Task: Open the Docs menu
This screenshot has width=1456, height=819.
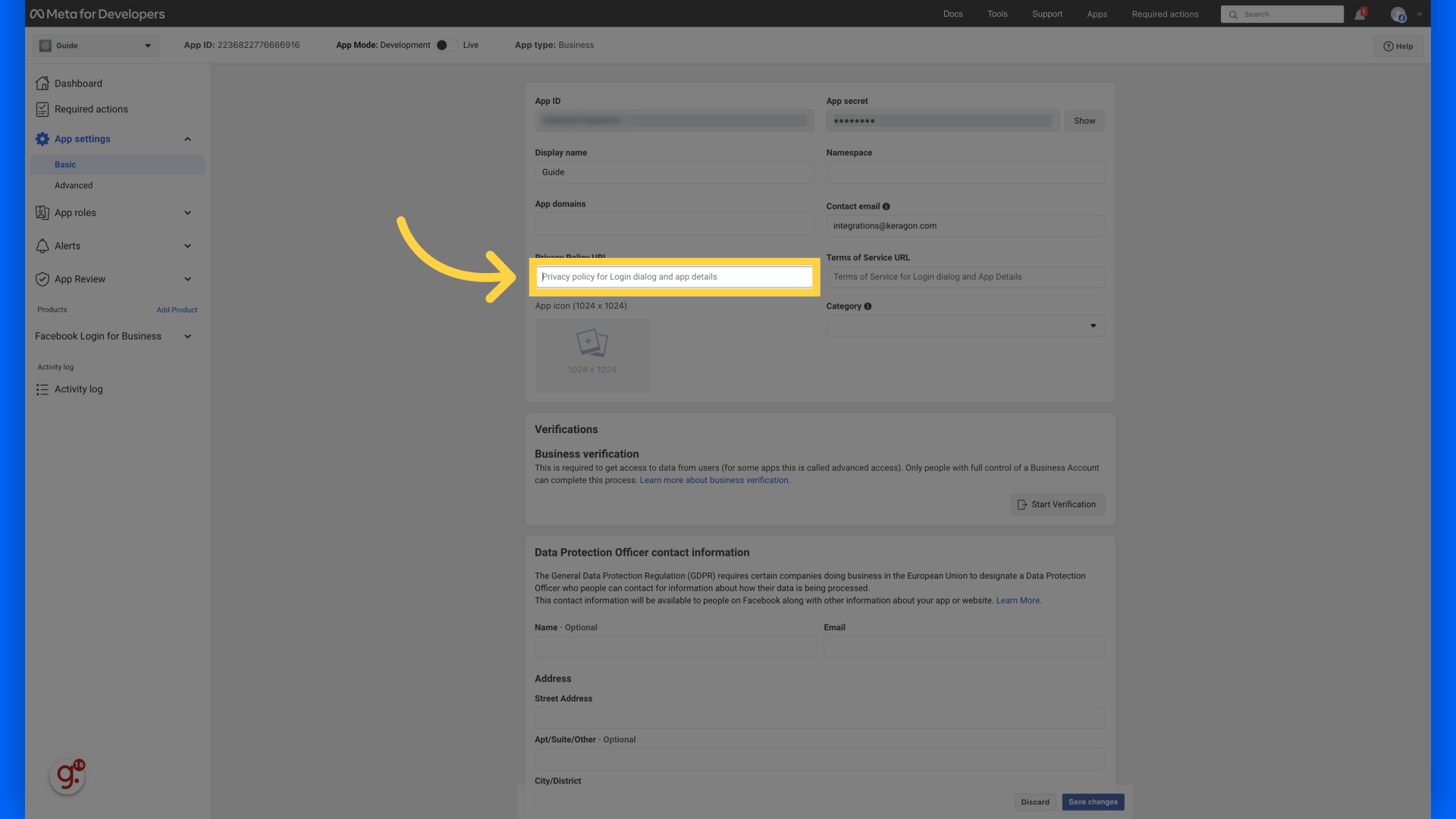Action: tap(953, 14)
